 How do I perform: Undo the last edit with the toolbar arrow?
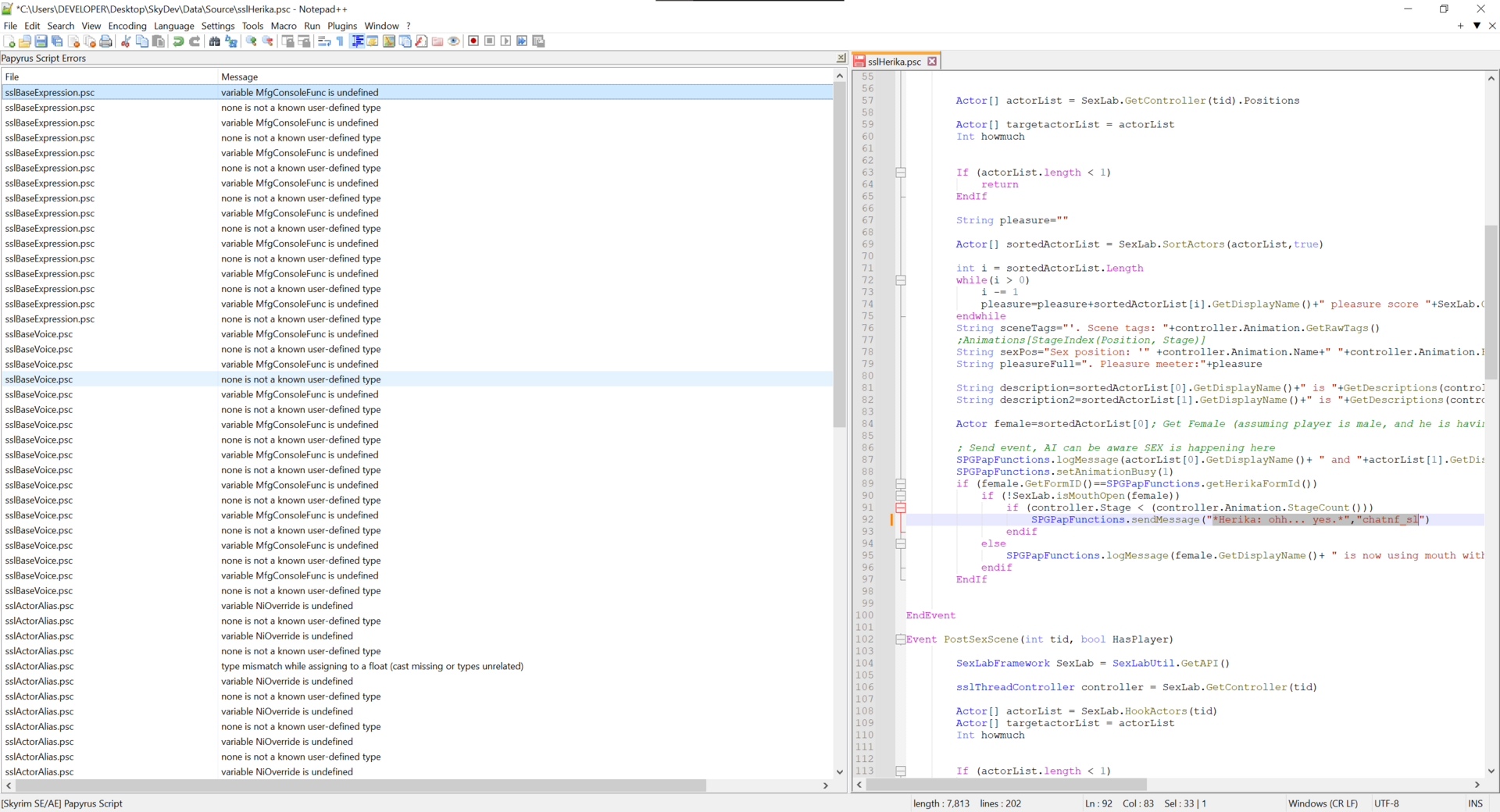pos(178,41)
